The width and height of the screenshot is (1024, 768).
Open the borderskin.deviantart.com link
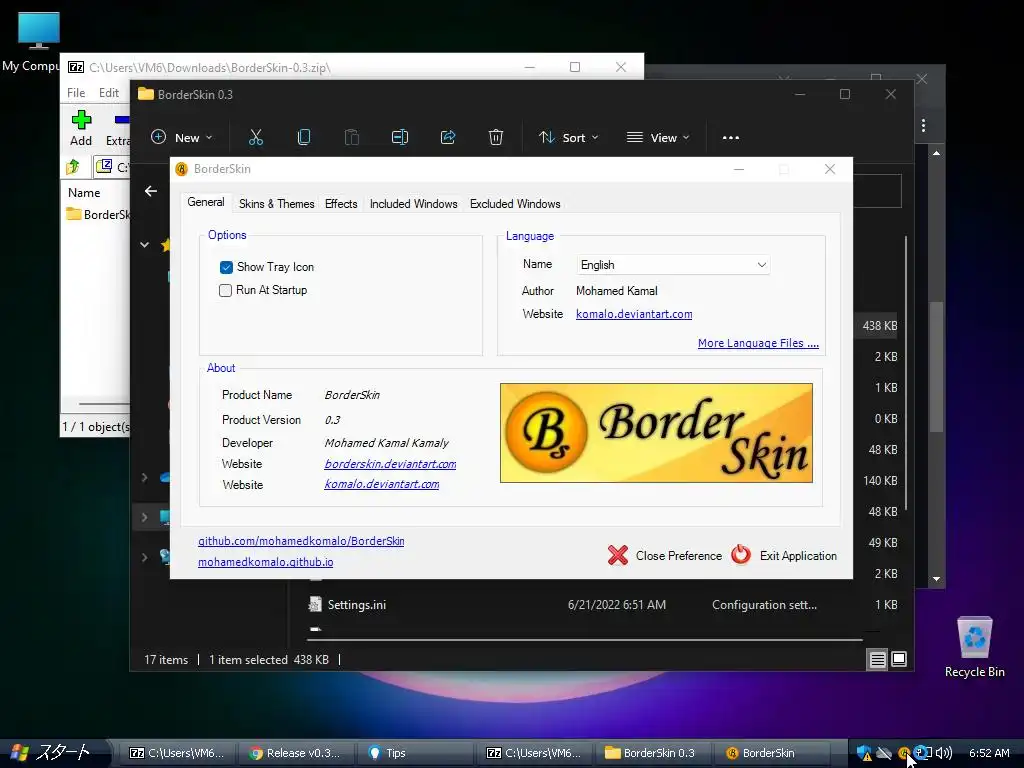click(390, 464)
